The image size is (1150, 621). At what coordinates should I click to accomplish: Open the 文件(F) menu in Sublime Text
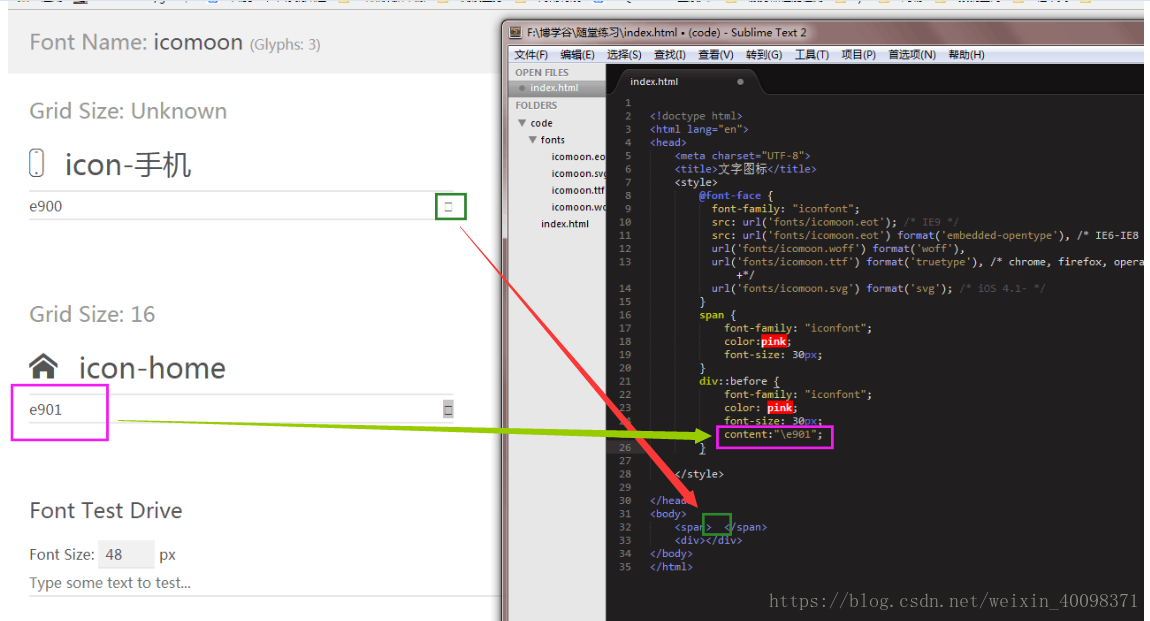click(530, 55)
